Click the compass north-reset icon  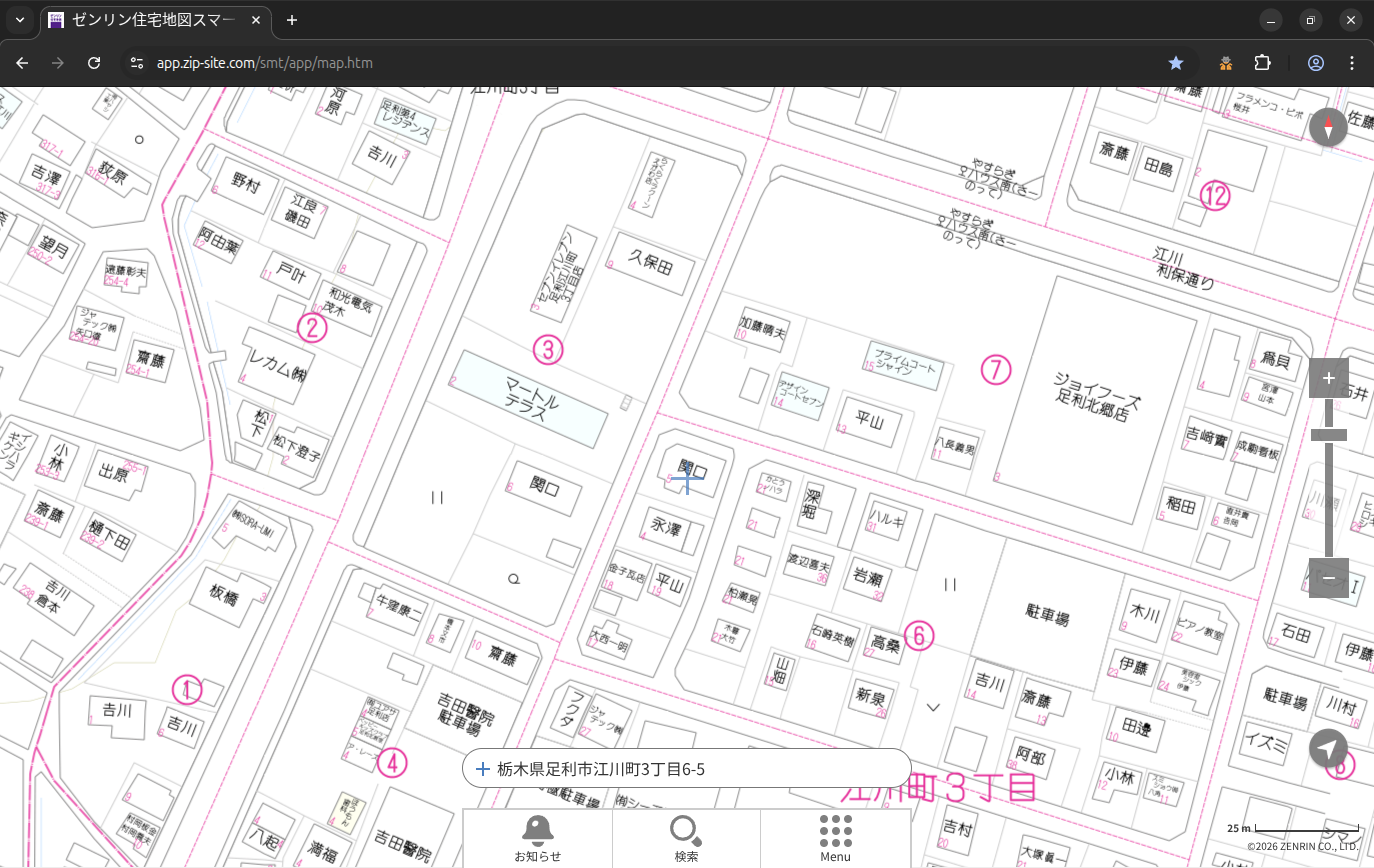pyautogui.click(x=1328, y=128)
